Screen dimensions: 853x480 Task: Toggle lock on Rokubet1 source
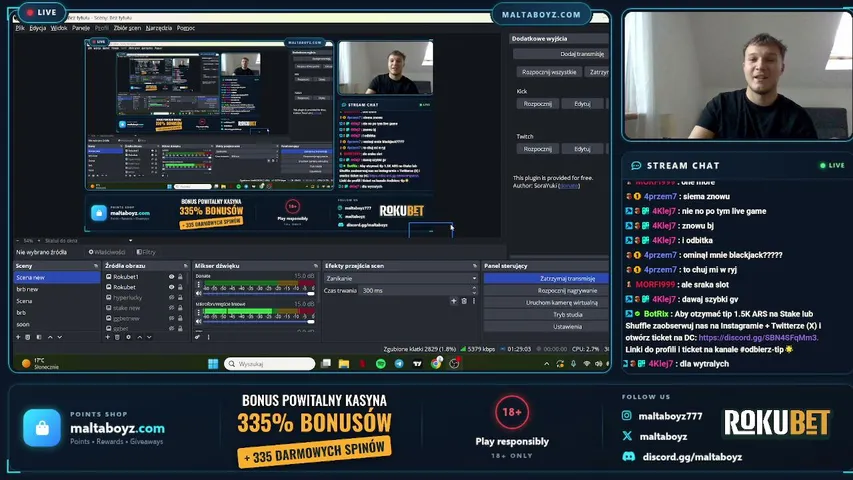pos(180,277)
